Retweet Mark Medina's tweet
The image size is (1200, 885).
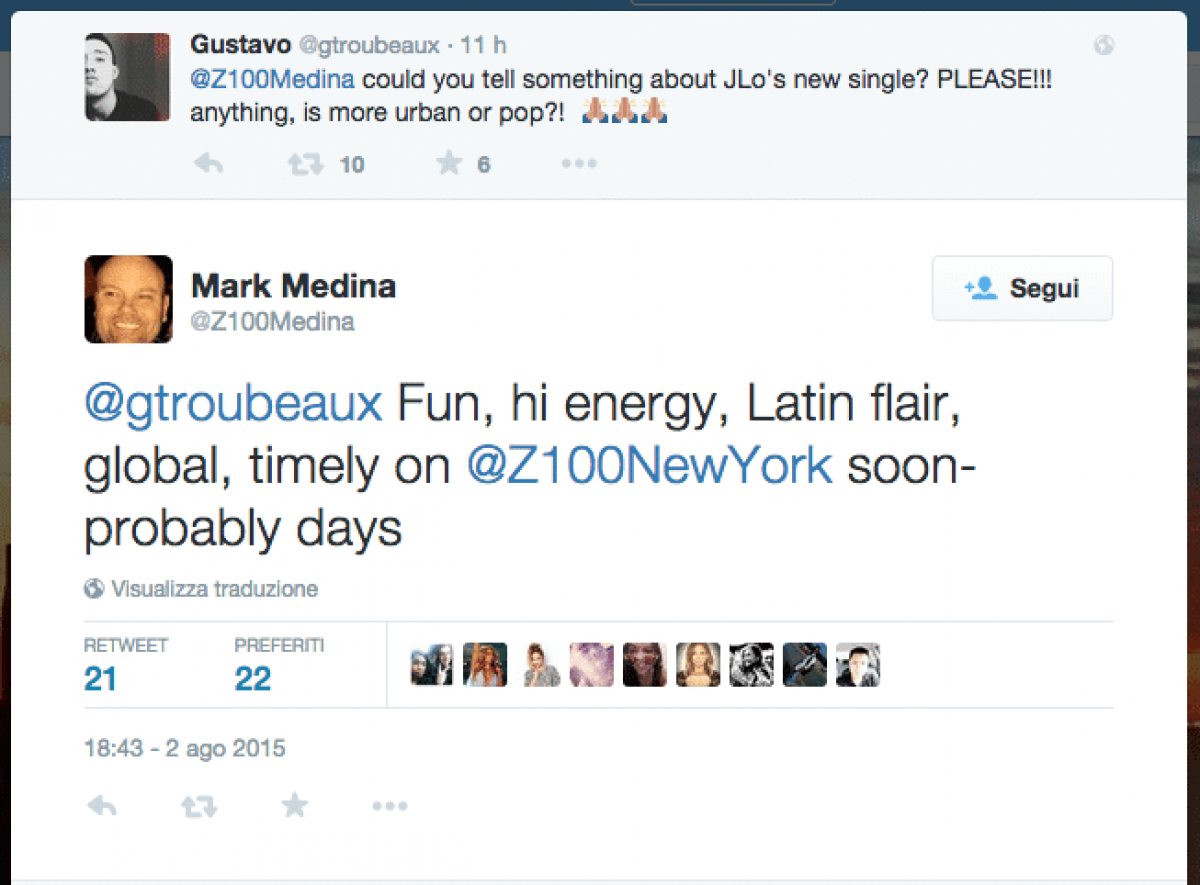[198, 805]
